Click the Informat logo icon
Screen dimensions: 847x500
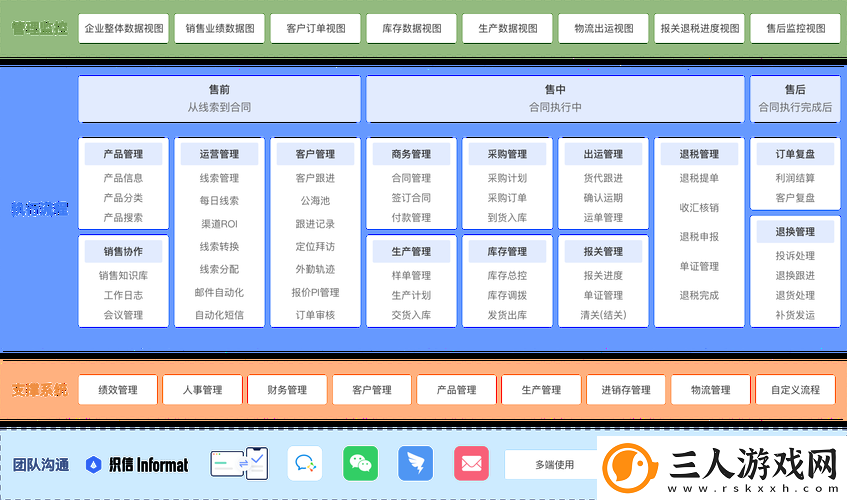click(x=93, y=464)
